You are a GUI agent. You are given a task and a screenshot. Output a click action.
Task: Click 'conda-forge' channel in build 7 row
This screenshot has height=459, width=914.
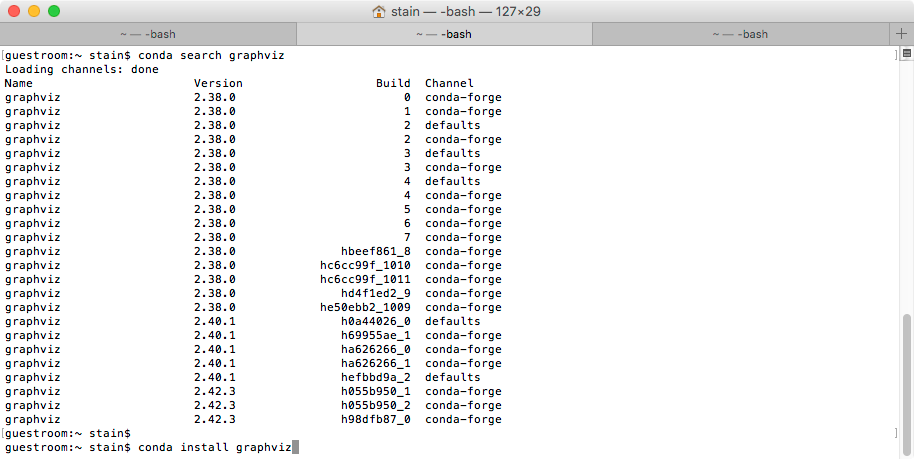(x=463, y=237)
